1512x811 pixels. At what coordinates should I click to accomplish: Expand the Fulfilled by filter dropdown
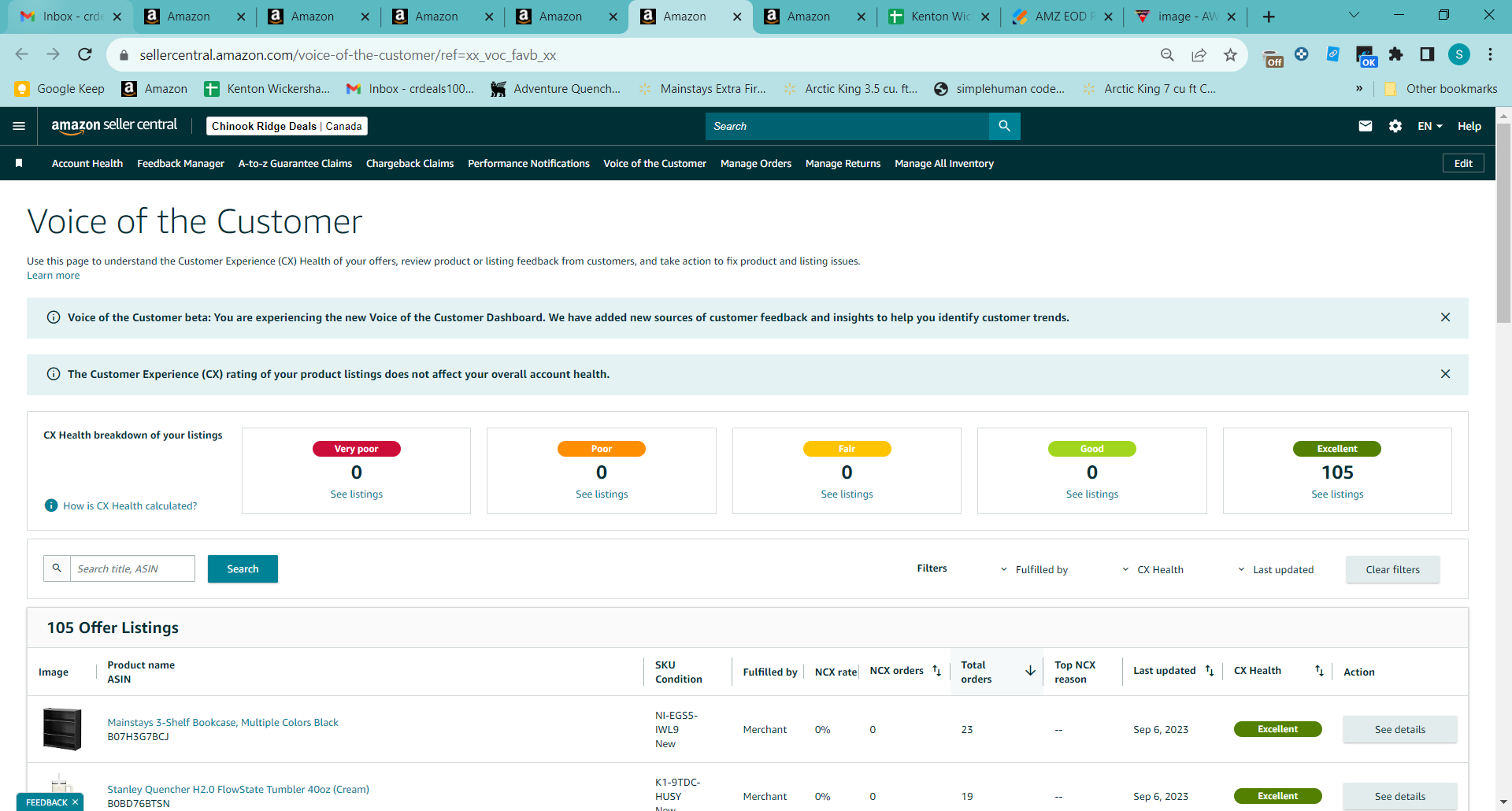pos(1034,569)
